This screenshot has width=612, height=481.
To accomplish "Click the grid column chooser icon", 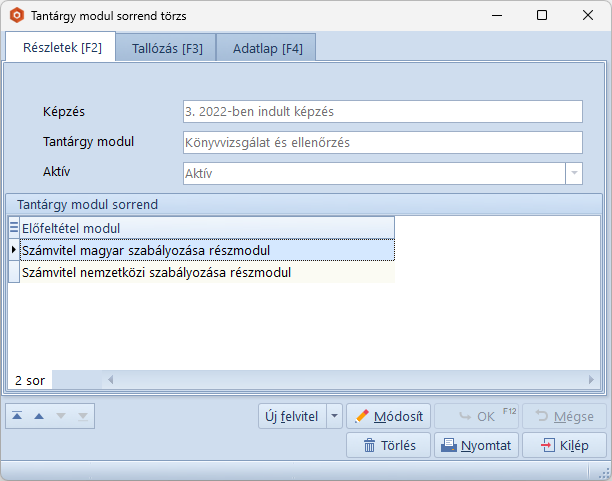I will click(x=14, y=227).
